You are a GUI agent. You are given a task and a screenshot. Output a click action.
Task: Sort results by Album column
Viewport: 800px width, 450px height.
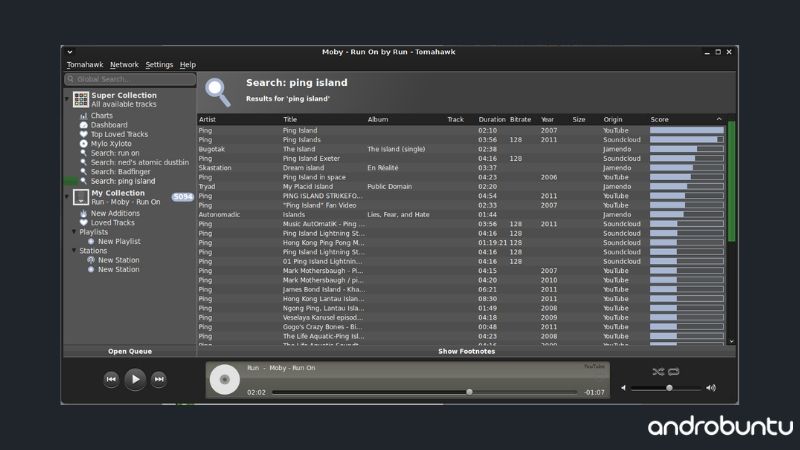[x=378, y=119]
